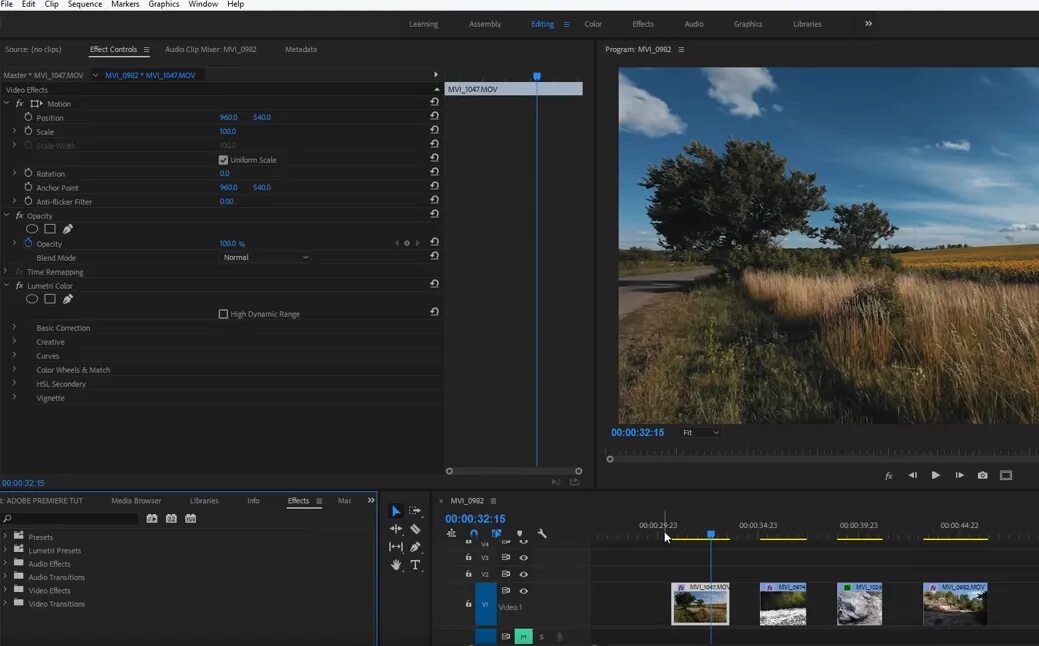Toggle V1 track output eye
The width and height of the screenshot is (1039, 646).
coord(523,590)
